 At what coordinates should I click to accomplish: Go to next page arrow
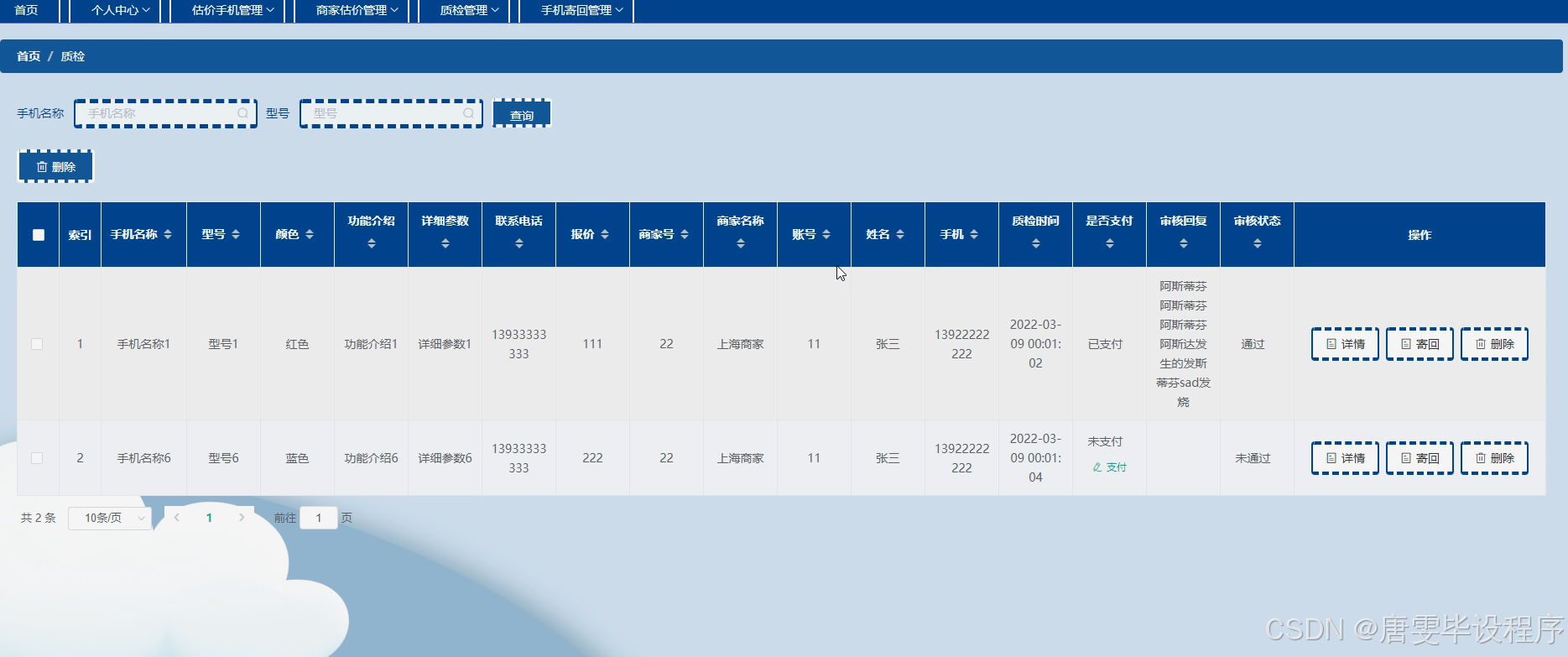pos(242,518)
